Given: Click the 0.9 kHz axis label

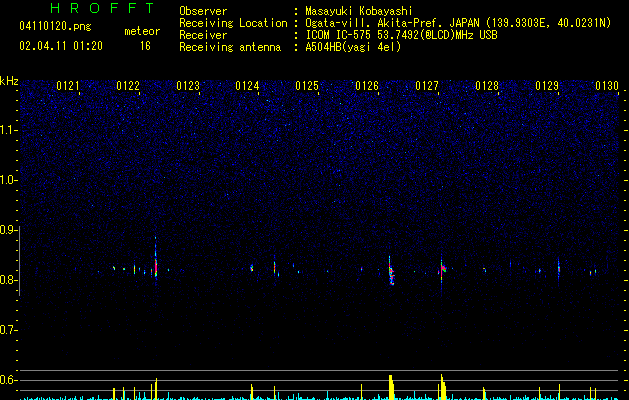Looking at the screenshot, I should pyautogui.click(x=8, y=230).
